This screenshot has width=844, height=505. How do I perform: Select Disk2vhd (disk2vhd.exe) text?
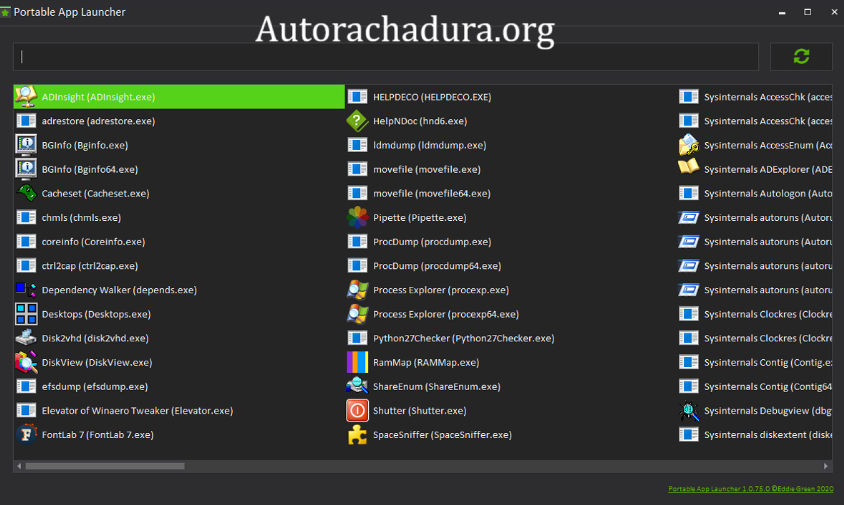pos(95,338)
